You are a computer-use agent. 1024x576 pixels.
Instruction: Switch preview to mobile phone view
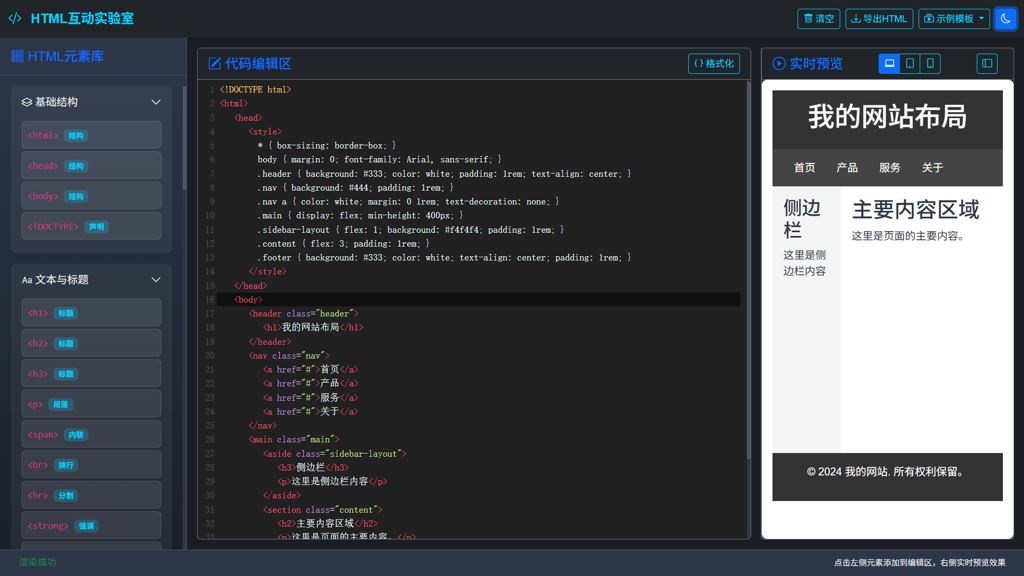click(x=930, y=64)
